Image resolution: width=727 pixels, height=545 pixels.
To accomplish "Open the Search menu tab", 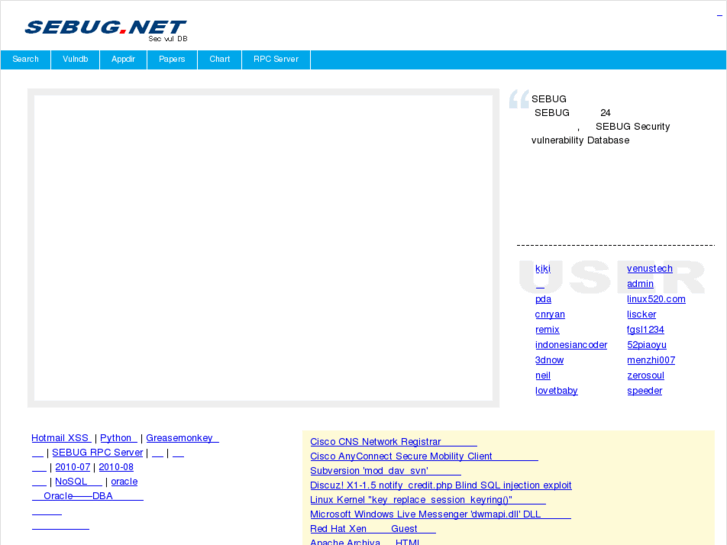I will point(26,59).
